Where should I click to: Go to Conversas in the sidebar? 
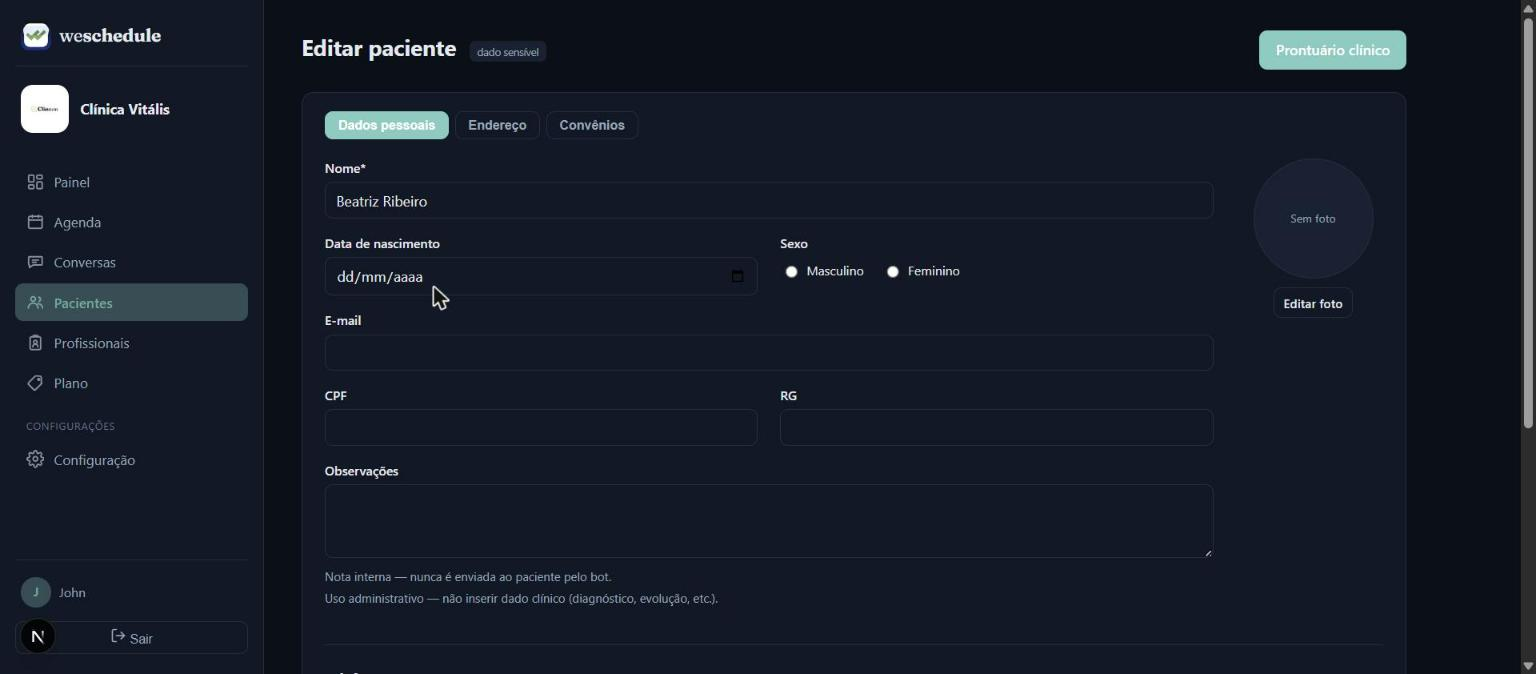[131, 262]
